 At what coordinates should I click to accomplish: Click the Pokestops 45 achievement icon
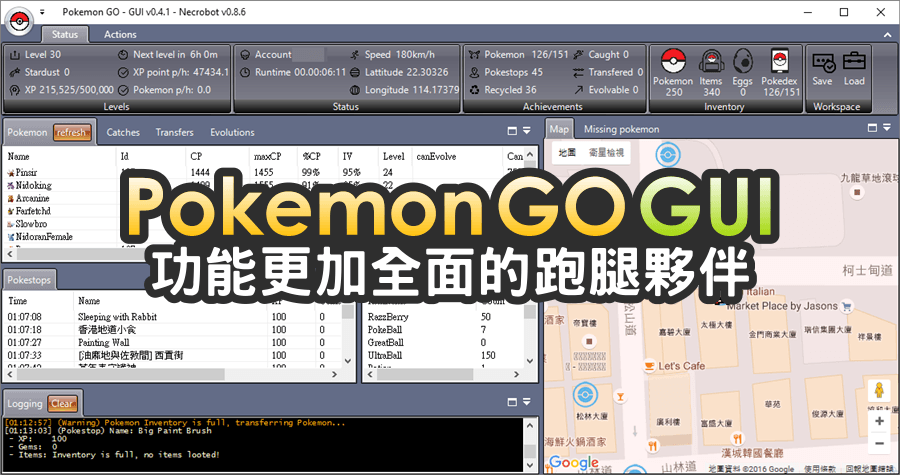pyautogui.click(x=475, y=72)
